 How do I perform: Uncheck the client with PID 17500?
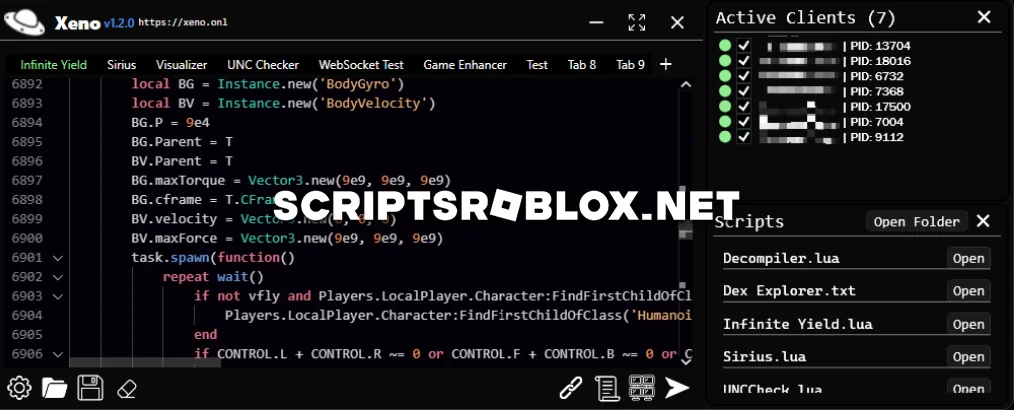(744, 107)
